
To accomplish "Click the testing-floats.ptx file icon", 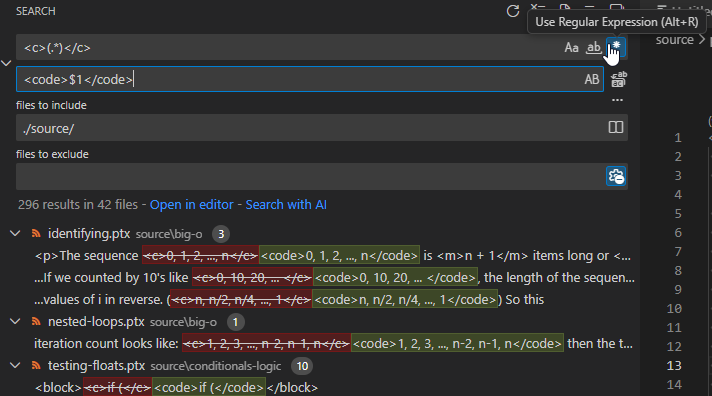I will tap(36, 366).
